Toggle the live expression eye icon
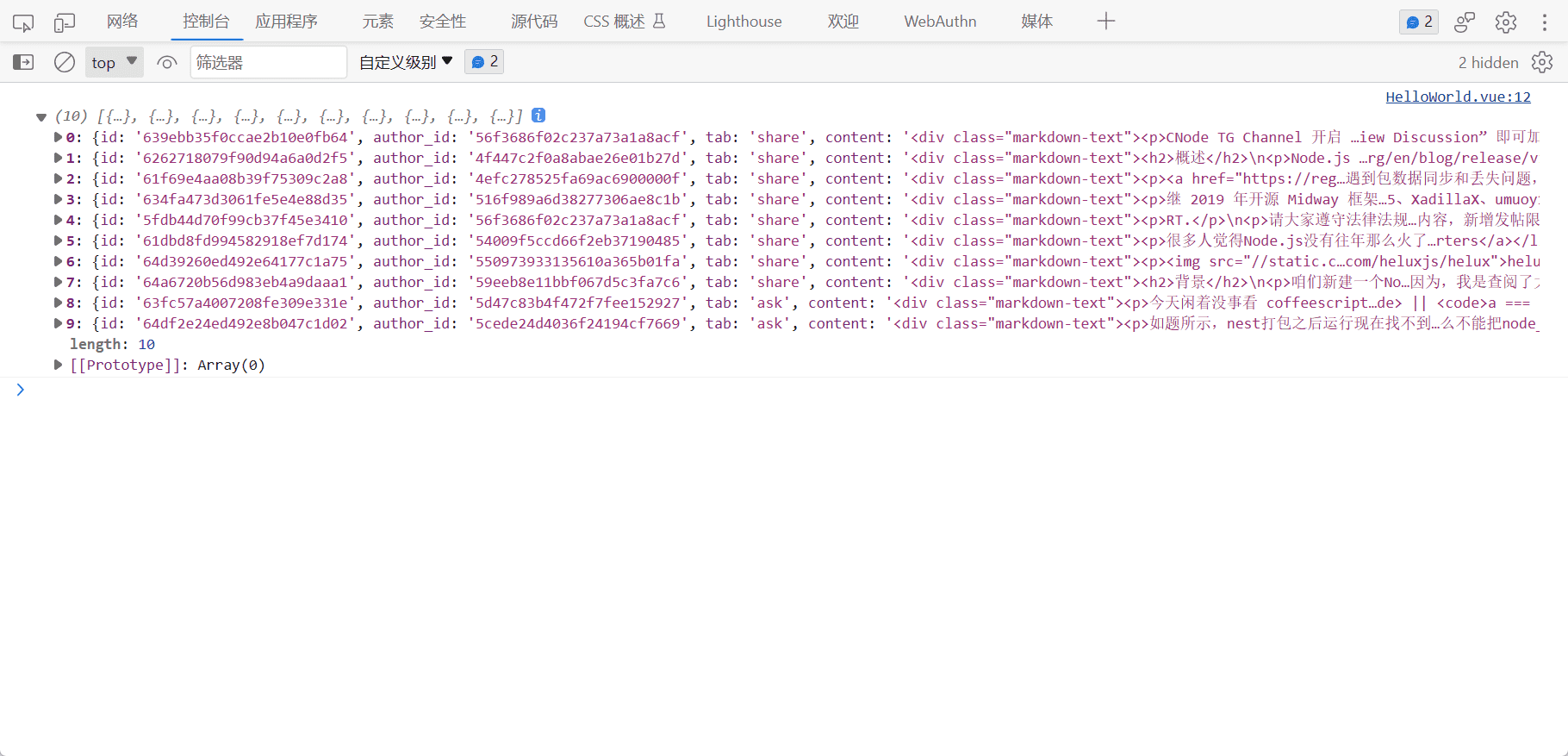 click(167, 62)
